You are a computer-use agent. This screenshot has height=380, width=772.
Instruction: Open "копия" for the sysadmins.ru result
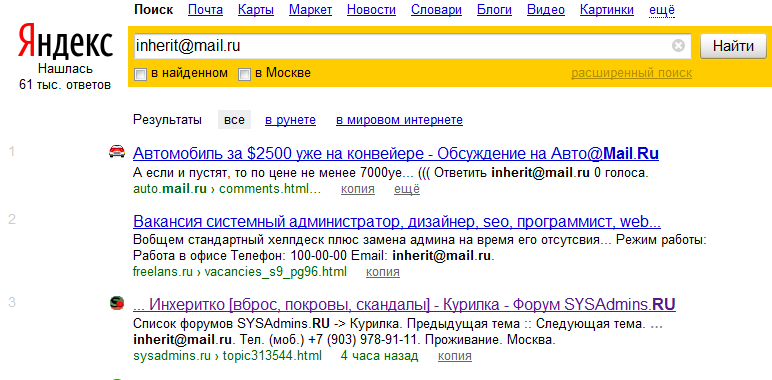454,356
